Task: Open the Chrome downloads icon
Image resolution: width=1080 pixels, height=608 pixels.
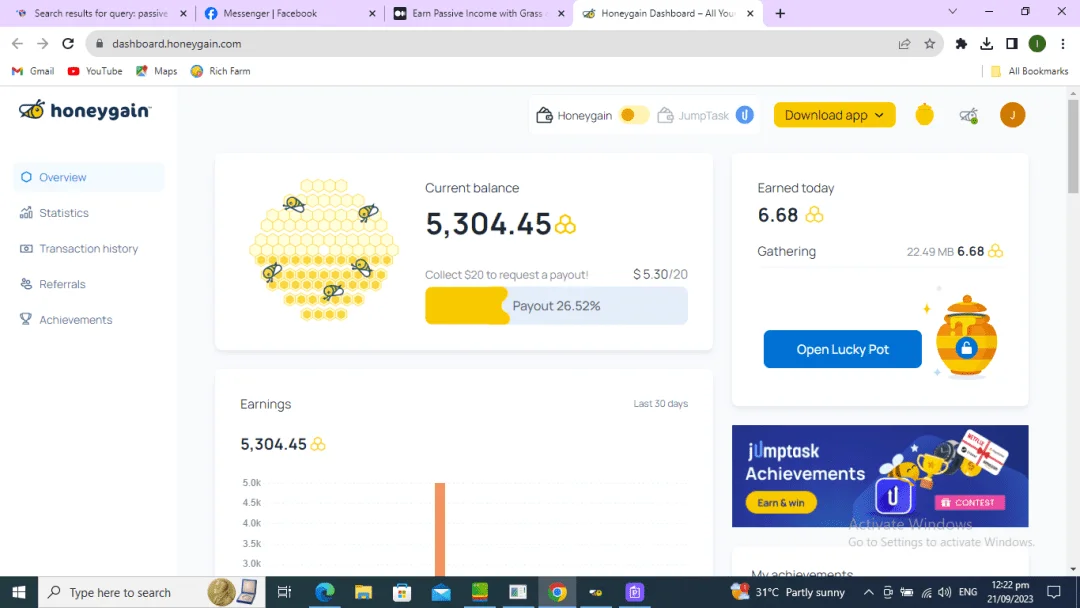Action: pos(986,43)
